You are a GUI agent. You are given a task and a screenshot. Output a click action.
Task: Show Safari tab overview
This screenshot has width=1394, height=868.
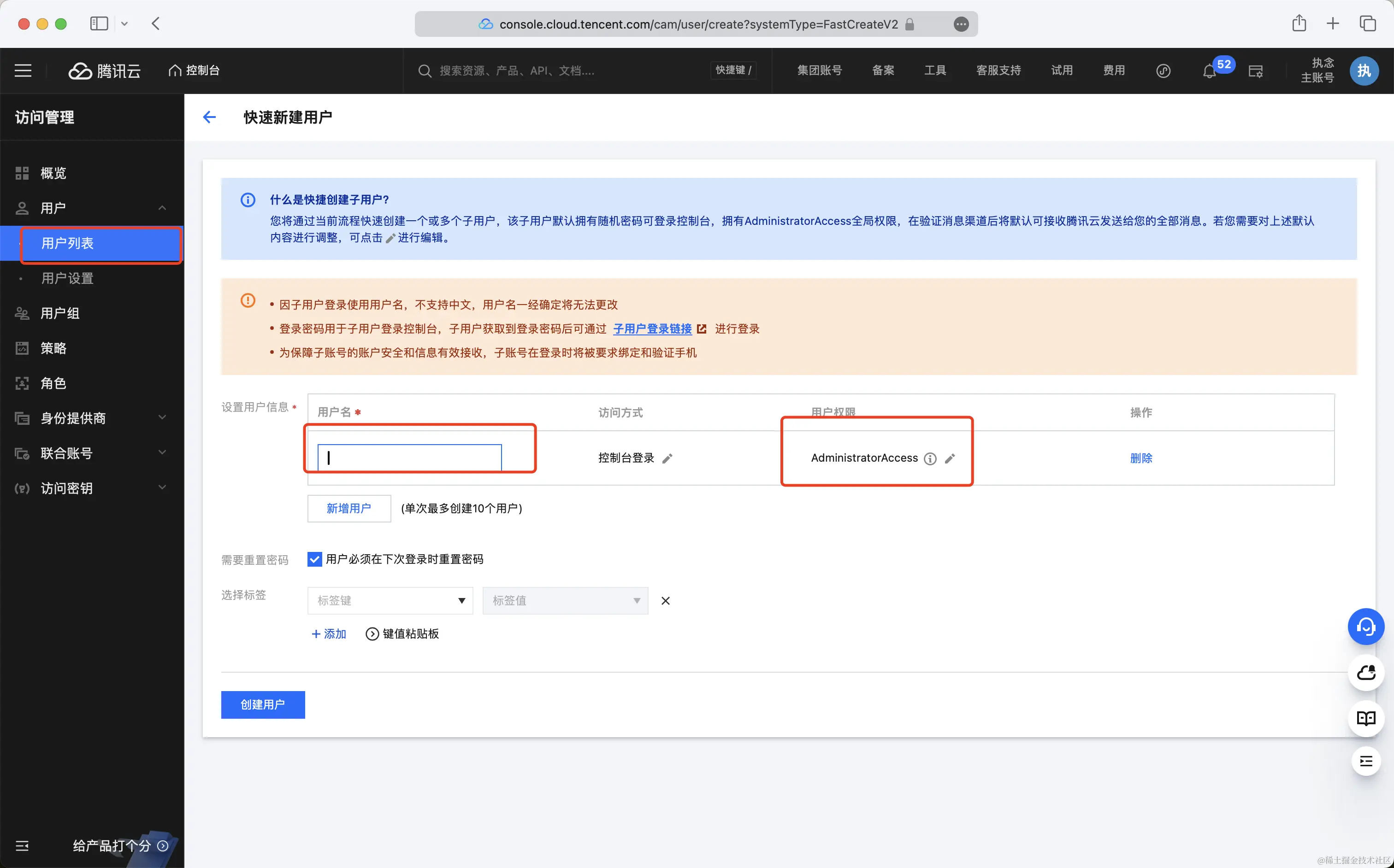pos(1368,23)
